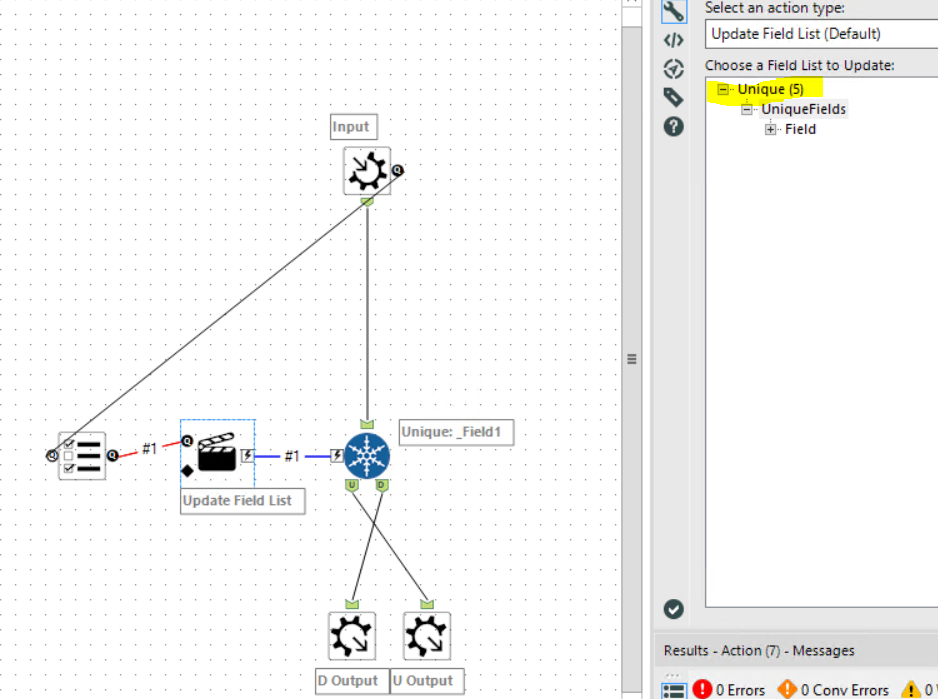Click the D Output macro output tool
The image size is (938, 699).
(351, 634)
